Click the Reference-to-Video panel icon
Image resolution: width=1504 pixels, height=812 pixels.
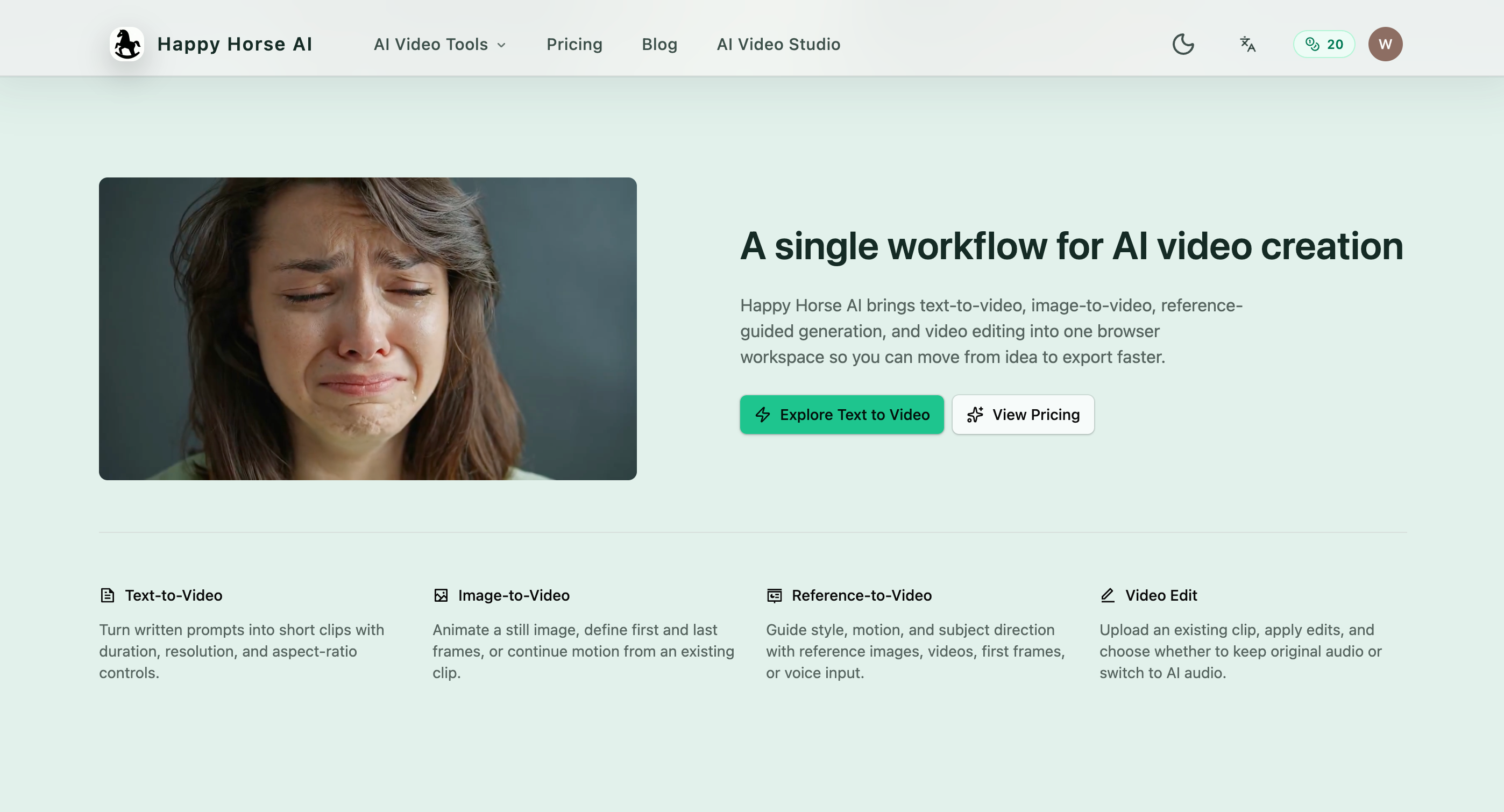[774, 595]
